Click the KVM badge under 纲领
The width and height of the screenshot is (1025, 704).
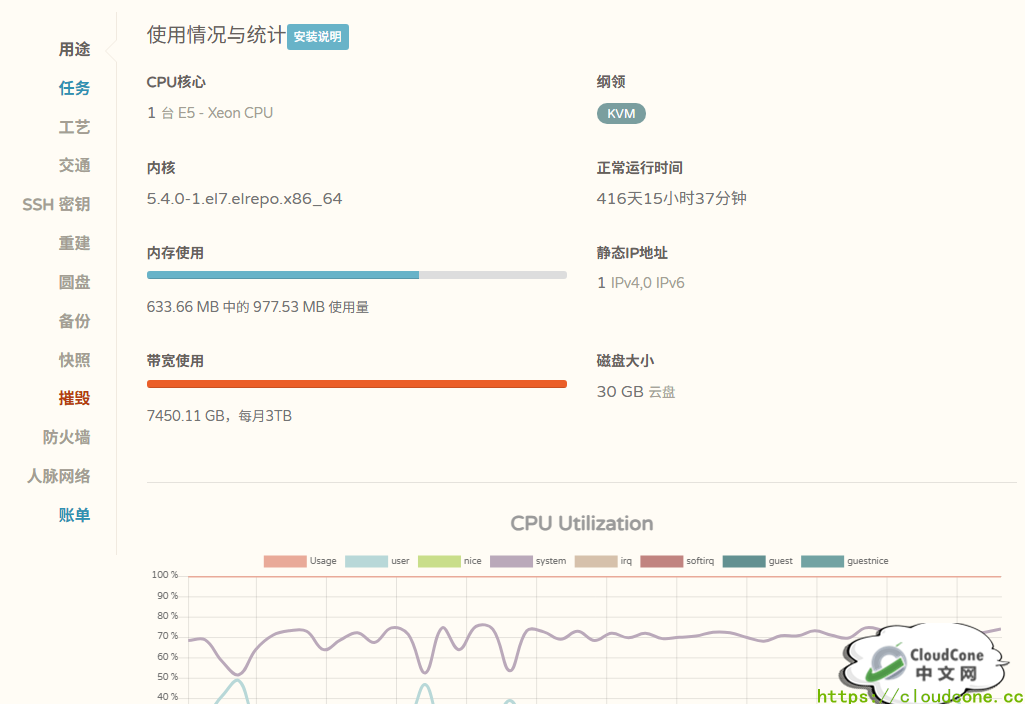(620, 113)
